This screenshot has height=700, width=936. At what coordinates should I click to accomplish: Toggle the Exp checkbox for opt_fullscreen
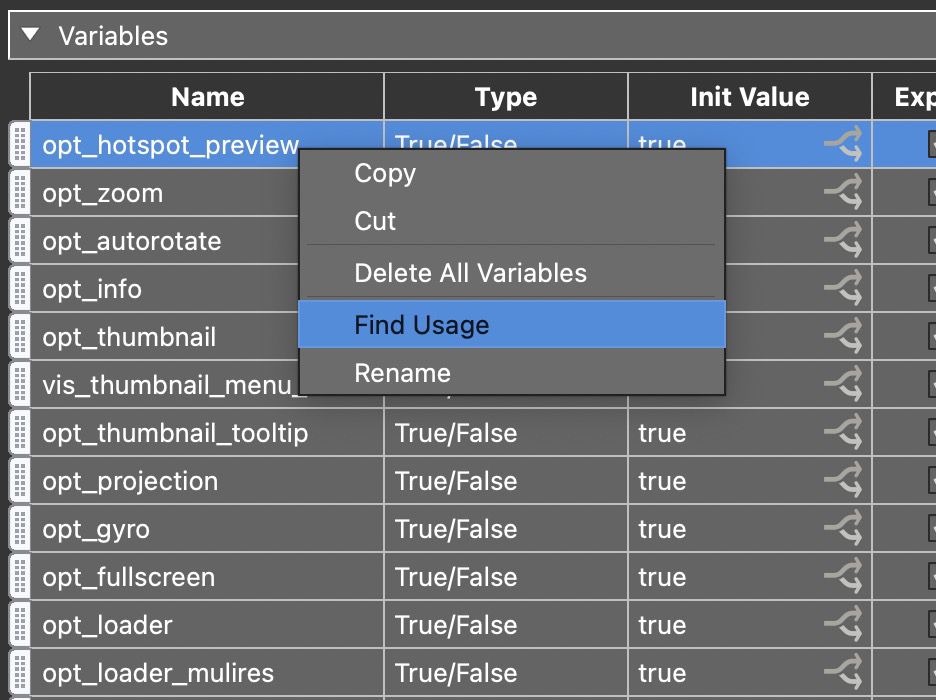coord(930,577)
